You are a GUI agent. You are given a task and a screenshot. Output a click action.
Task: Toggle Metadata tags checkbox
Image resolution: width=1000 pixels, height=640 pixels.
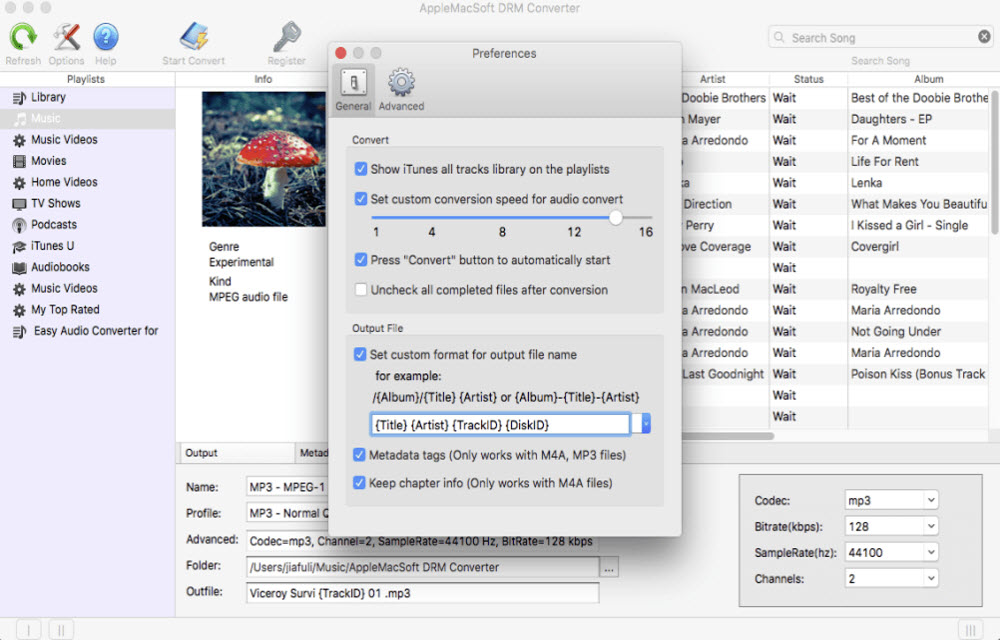click(x=359, y=455)
